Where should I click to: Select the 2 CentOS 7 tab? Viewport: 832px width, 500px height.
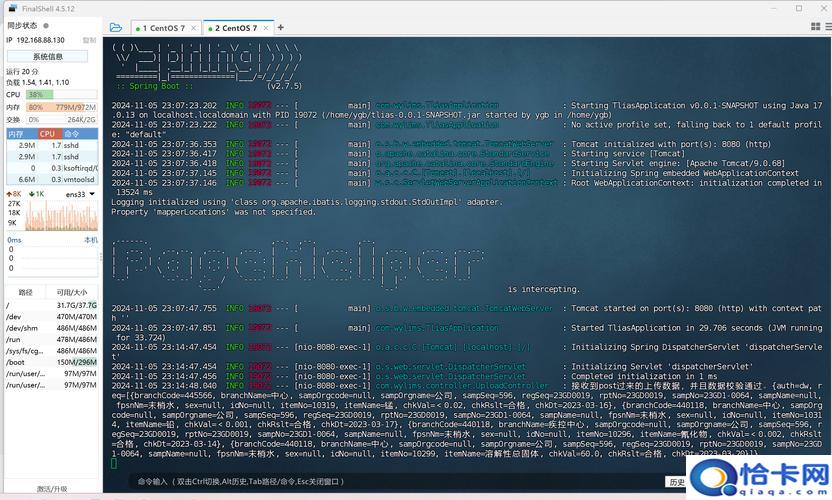tap(236, 28)
